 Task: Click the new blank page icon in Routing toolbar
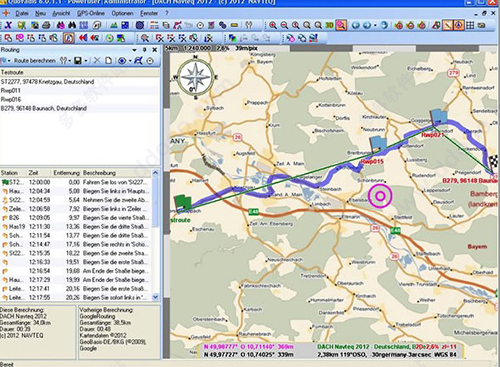(108, 61)
